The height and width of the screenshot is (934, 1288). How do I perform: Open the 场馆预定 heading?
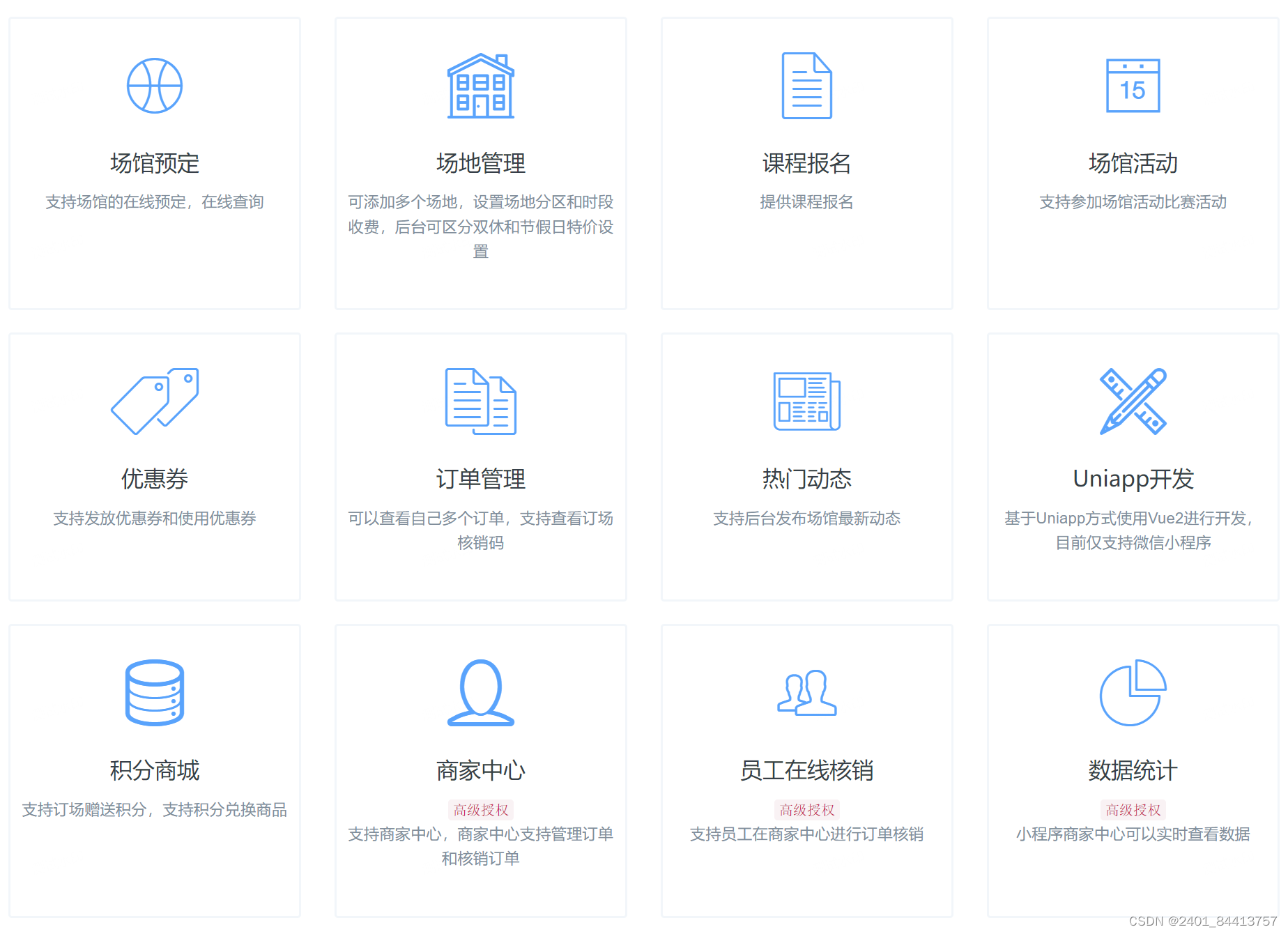tap(155, 163)
